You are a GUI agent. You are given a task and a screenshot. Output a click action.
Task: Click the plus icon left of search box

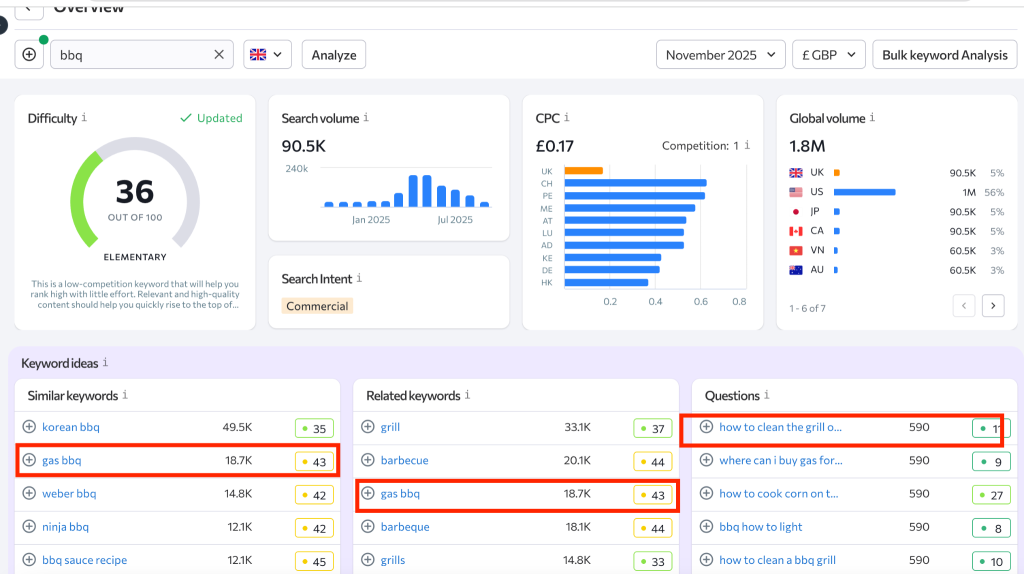[x=29, y=55]
